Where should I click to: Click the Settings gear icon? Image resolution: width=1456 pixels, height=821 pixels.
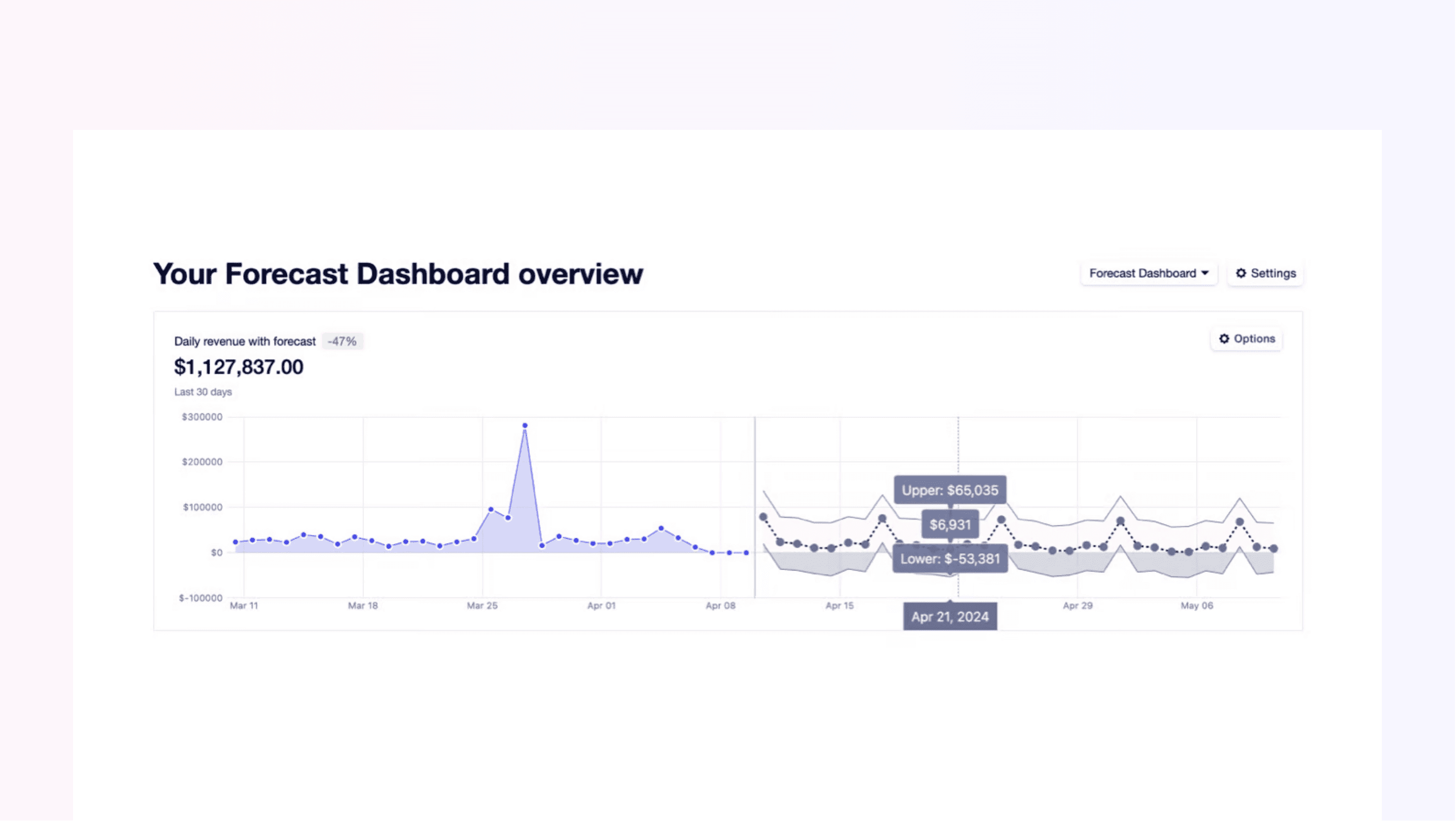[1241, 273]
